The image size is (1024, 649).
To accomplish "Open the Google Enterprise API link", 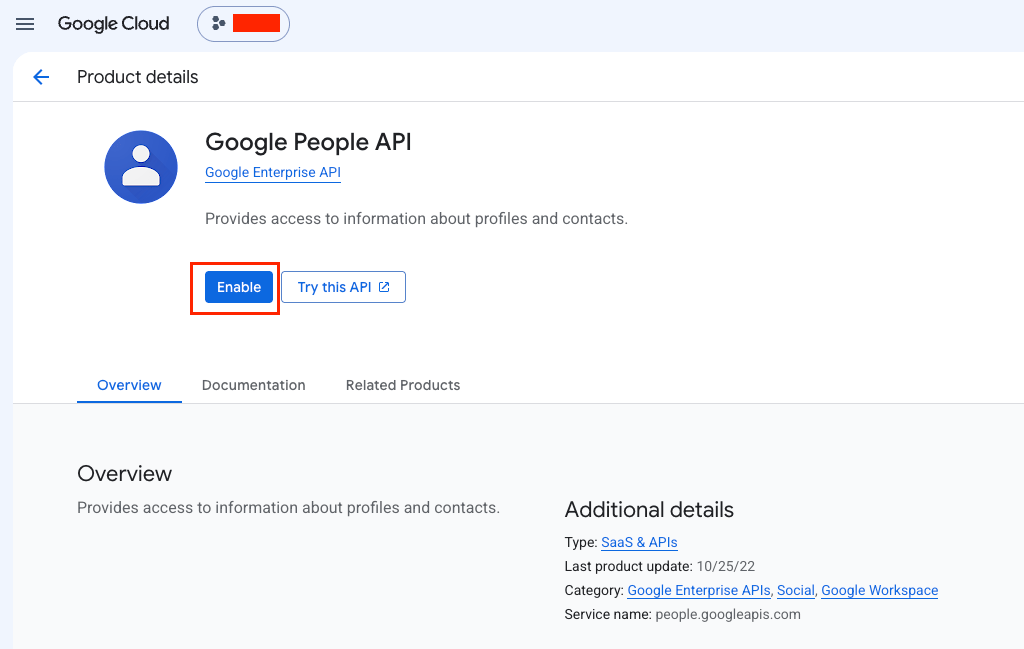I will coord(273,172).
